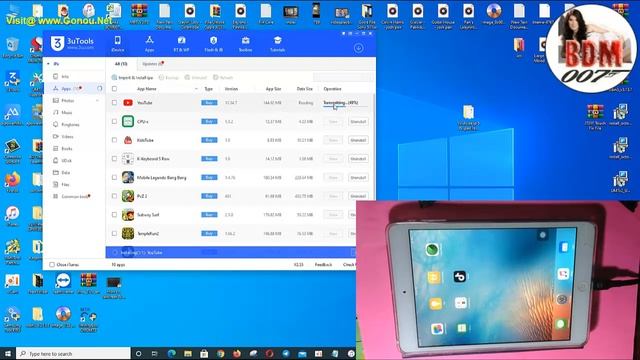Click the Backup toolbar button
Screen dimensions: 640x360
click(169, 77)
